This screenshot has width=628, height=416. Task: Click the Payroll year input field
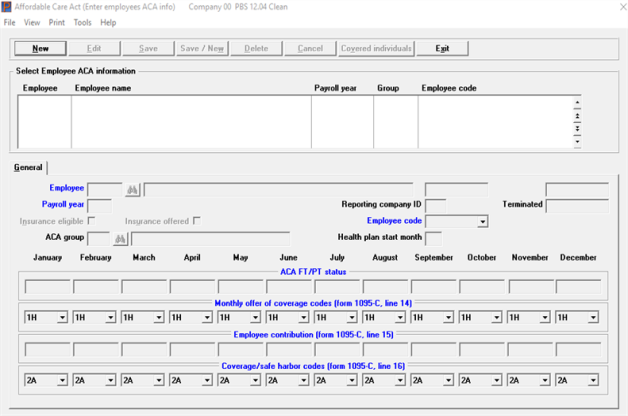[100, 205]
